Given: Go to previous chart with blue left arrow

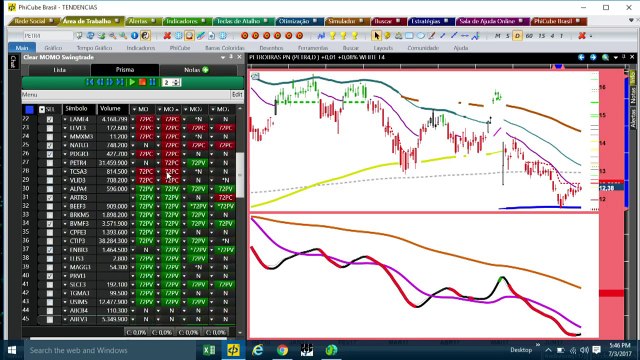Looking at the screenshot, I should 581,58.
